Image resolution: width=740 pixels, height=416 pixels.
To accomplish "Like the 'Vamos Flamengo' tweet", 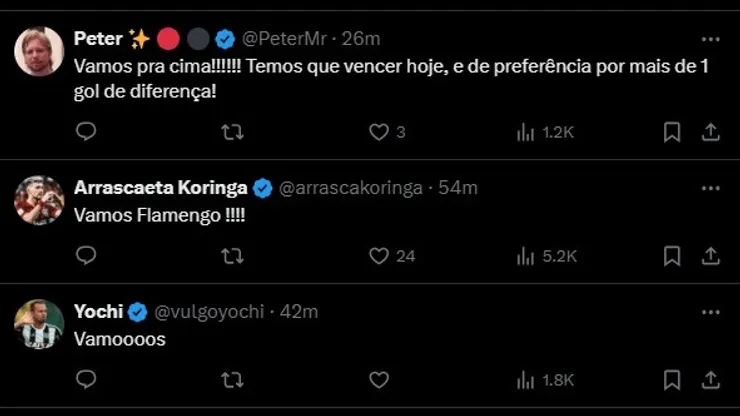I will point(379,256).
